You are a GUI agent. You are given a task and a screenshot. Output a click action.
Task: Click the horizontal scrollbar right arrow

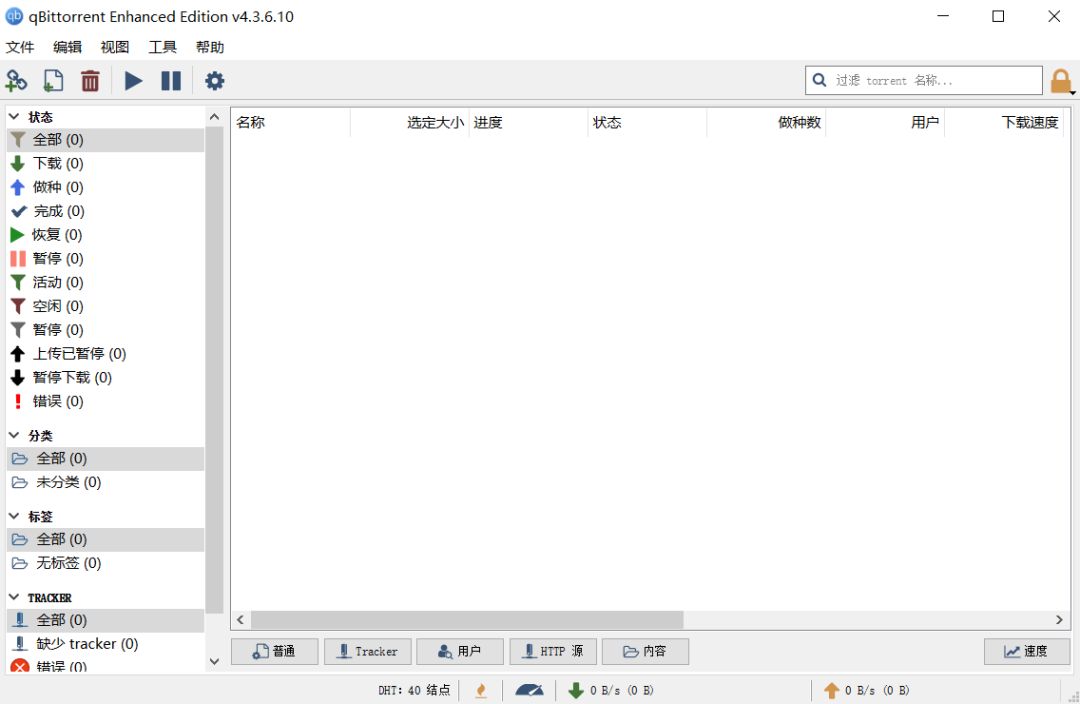1059,620
